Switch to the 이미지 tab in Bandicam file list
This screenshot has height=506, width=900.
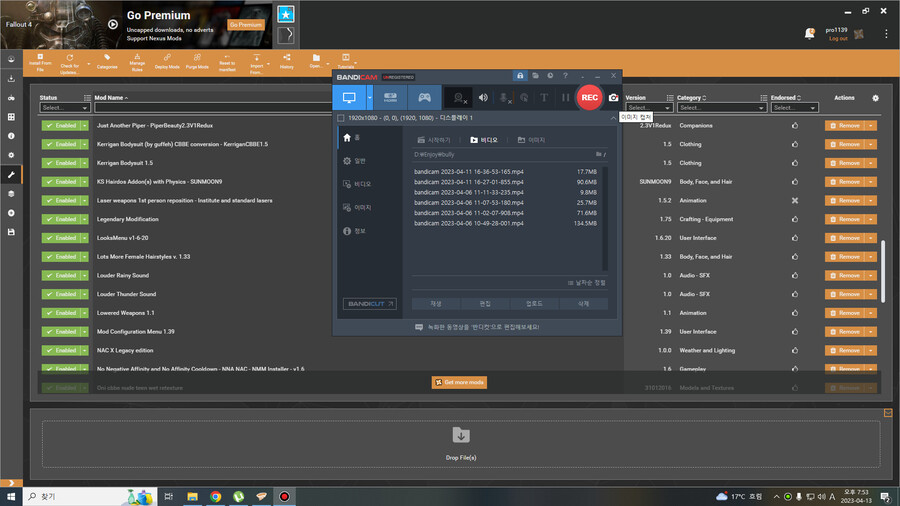point(531,140)
